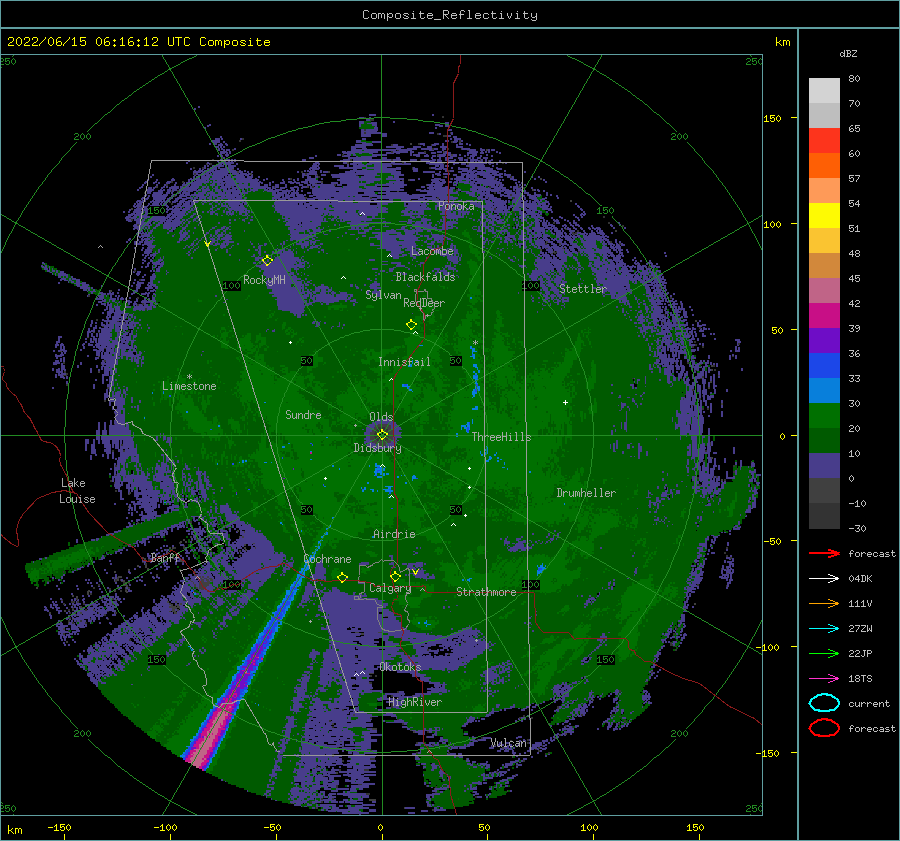Pick the slate purple 10-0 dBZ swatch
This screenshot has height=841, width=900.
point(824,466)
